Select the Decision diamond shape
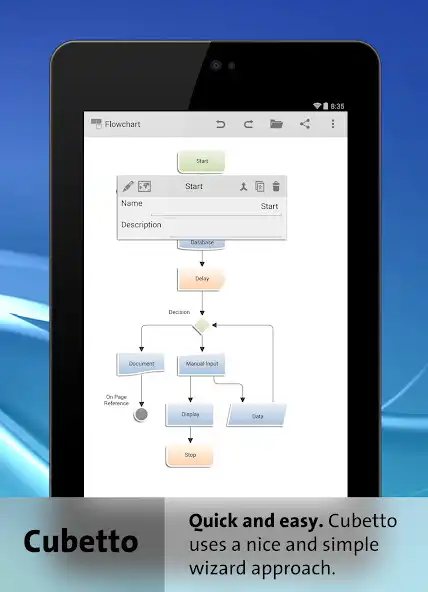The image size is (428, 592). (202, 325)
